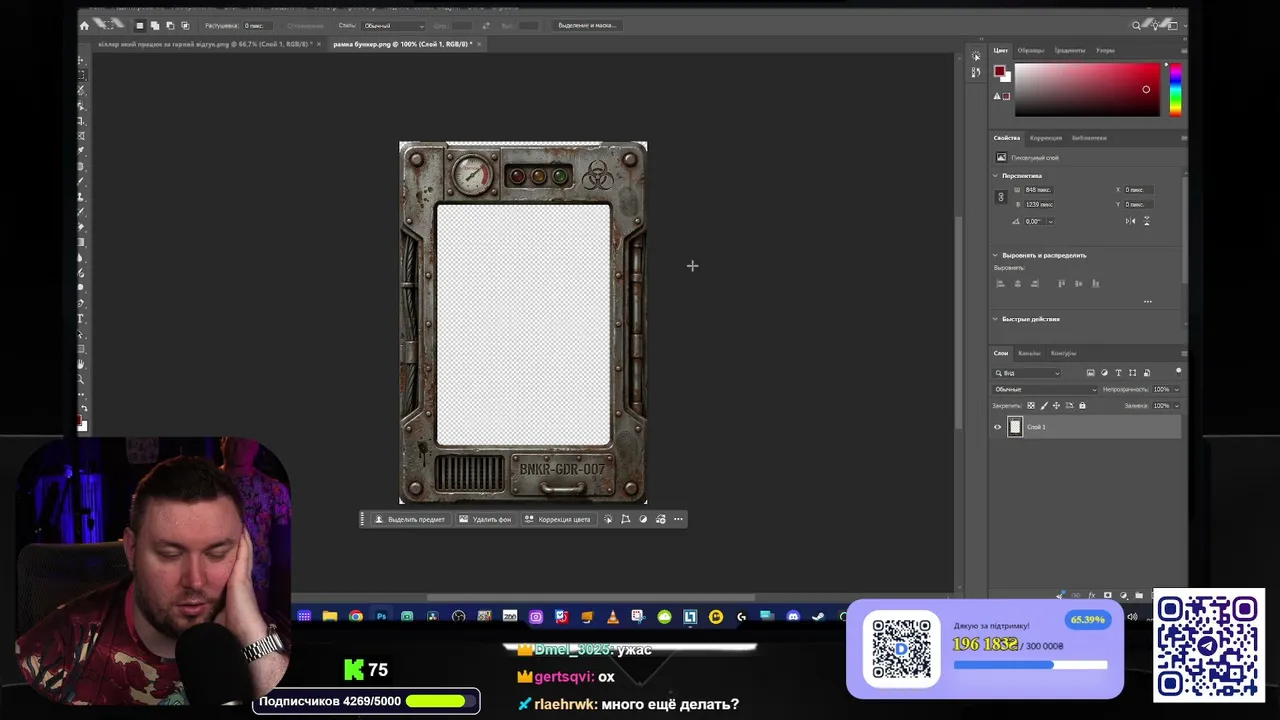
Task: Toggle lock position icon
Action: click(1056, 406)
